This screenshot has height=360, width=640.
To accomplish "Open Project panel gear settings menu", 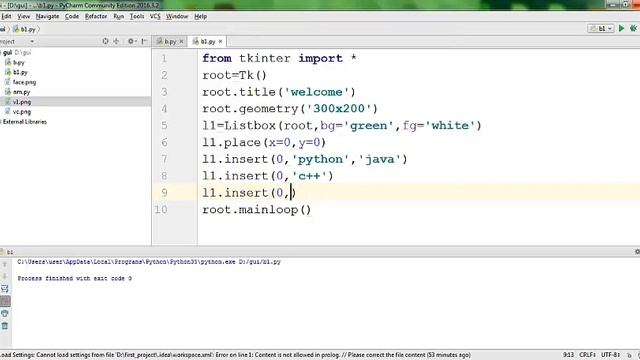I will [131, 41].
